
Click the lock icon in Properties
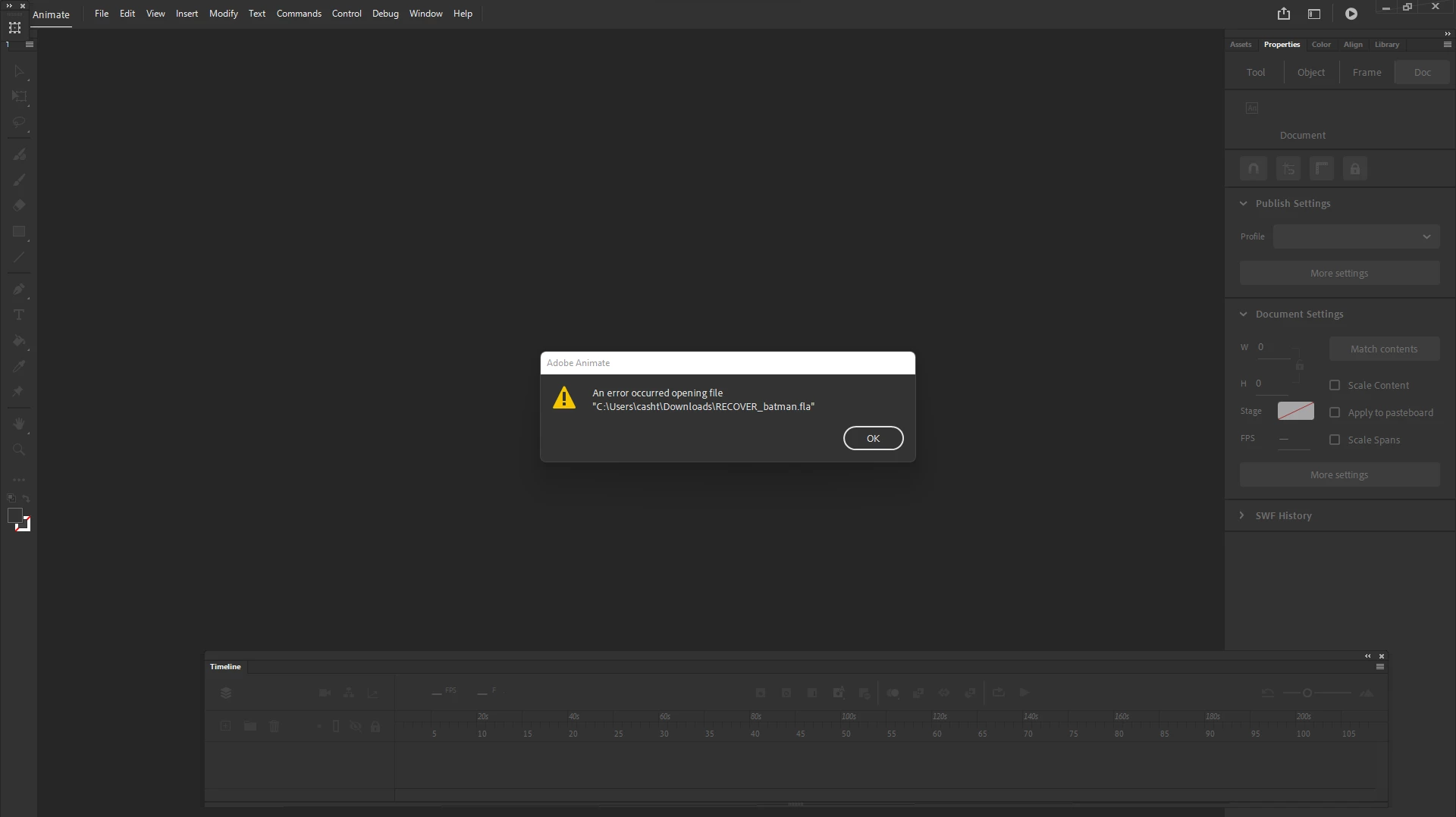[1355, 168]
